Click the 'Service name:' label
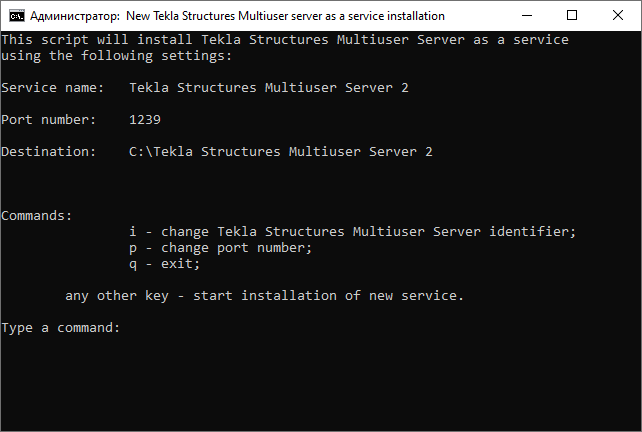Viewport: 642px width, 432px height. (52, 88)
